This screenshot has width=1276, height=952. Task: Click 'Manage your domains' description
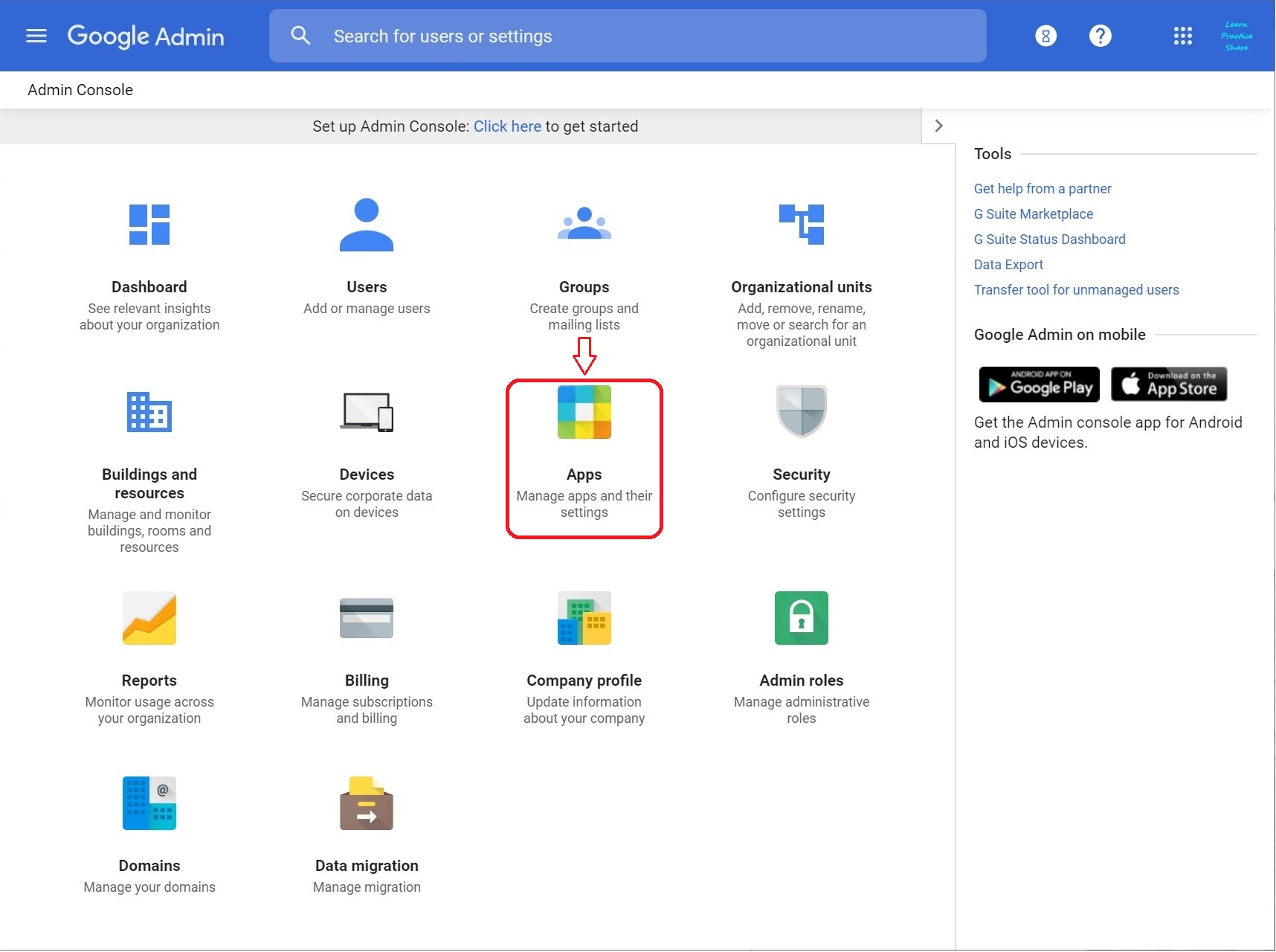149,887
